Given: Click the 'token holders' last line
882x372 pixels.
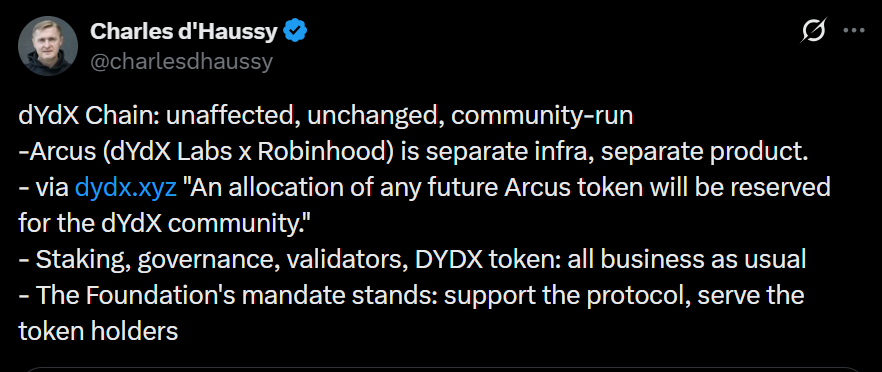Looking at the screenshot, I should pyautogui.click(x=98, y=331).
